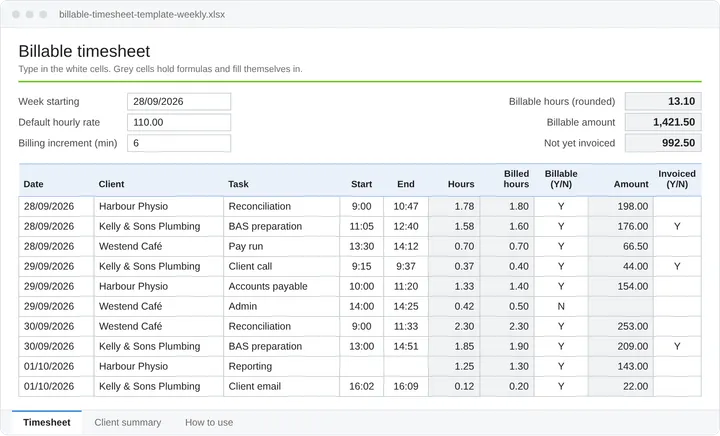Select Amount 253.00
The image size is (720, 436).
coord(621,326)
